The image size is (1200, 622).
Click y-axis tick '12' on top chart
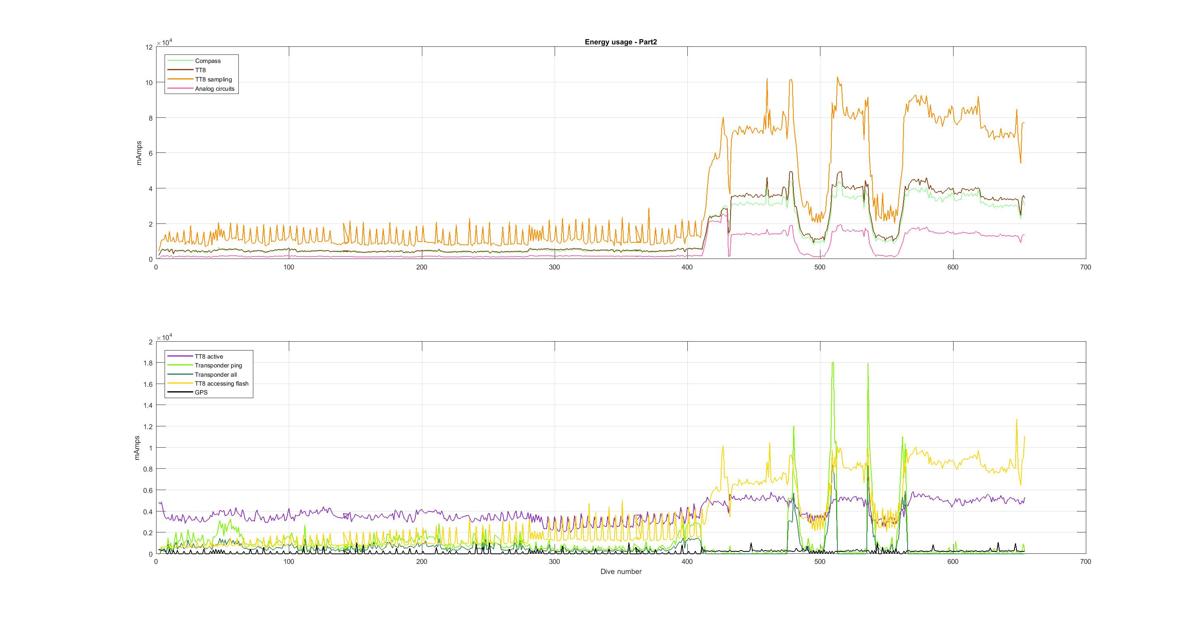coord(149,47)
